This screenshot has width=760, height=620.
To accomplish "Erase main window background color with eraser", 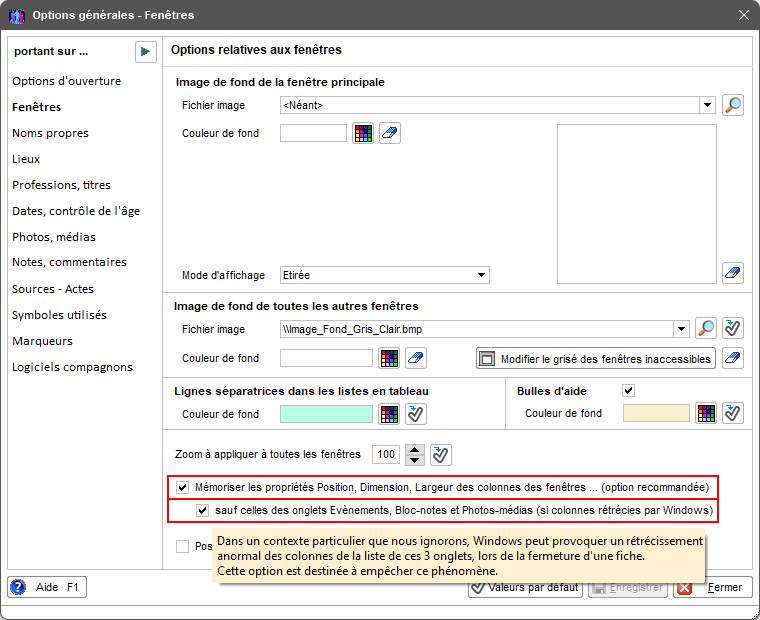I will click(x=390, y=133).
